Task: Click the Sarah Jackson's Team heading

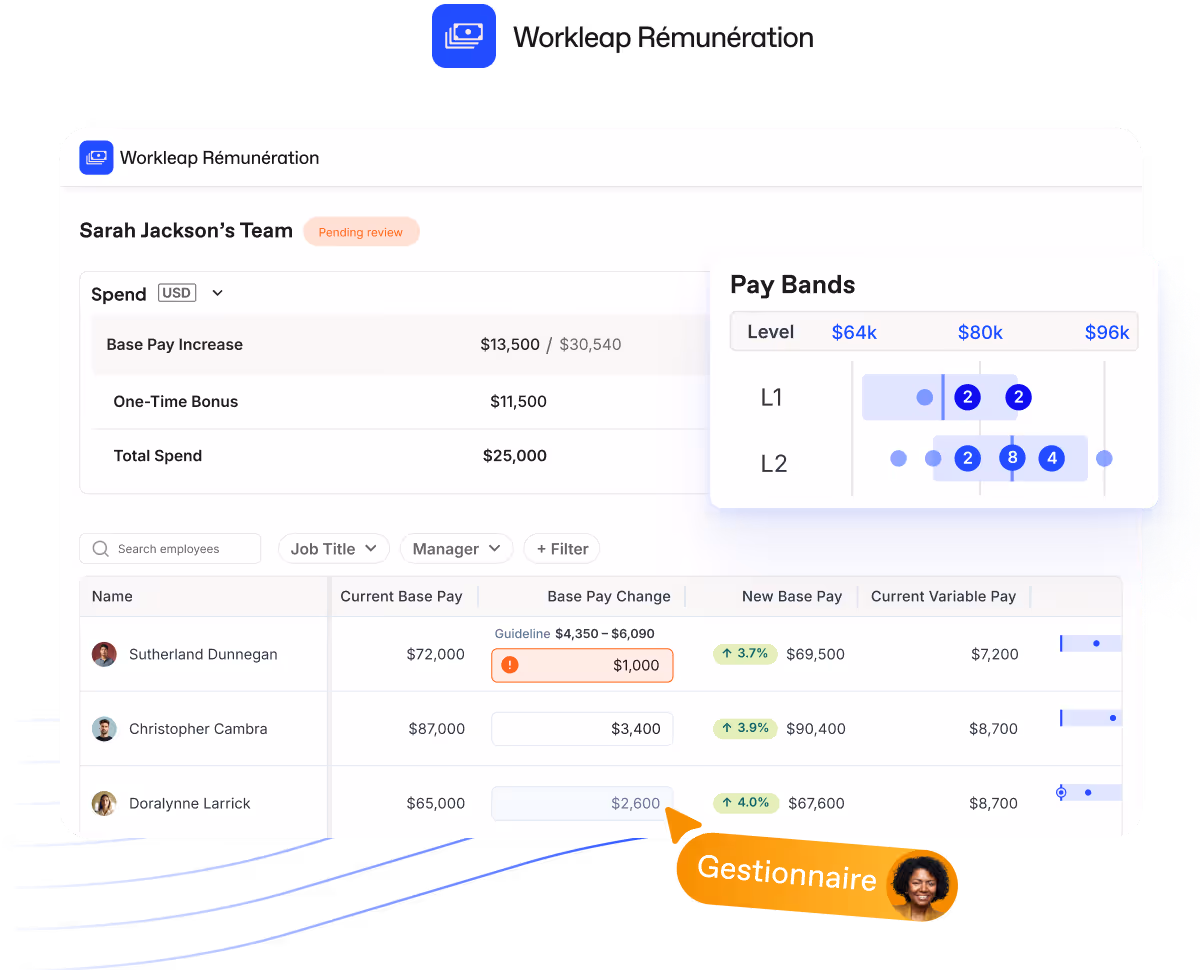Action: pos(186,230)
